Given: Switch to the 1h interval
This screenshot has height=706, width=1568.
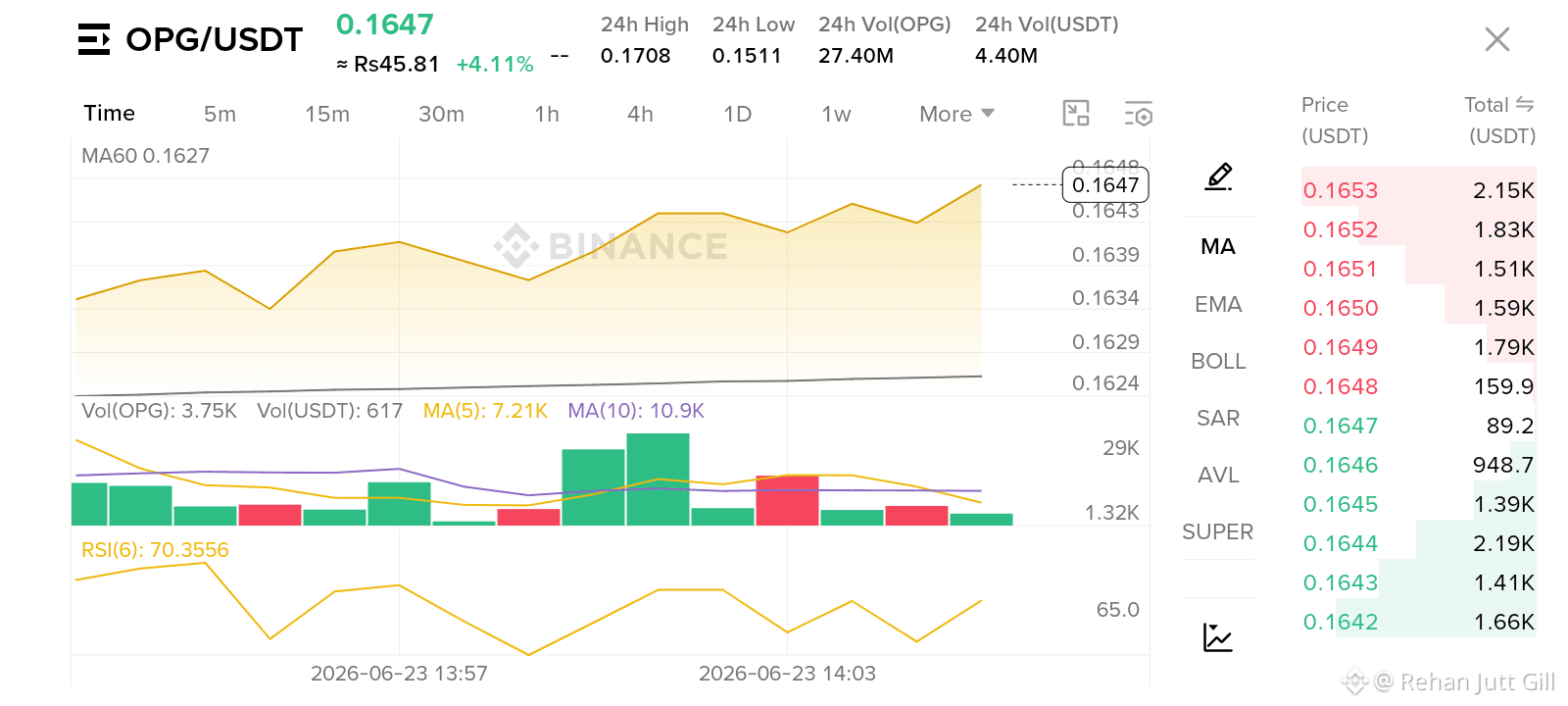Looking at the screenshot, I should (547, 114).
